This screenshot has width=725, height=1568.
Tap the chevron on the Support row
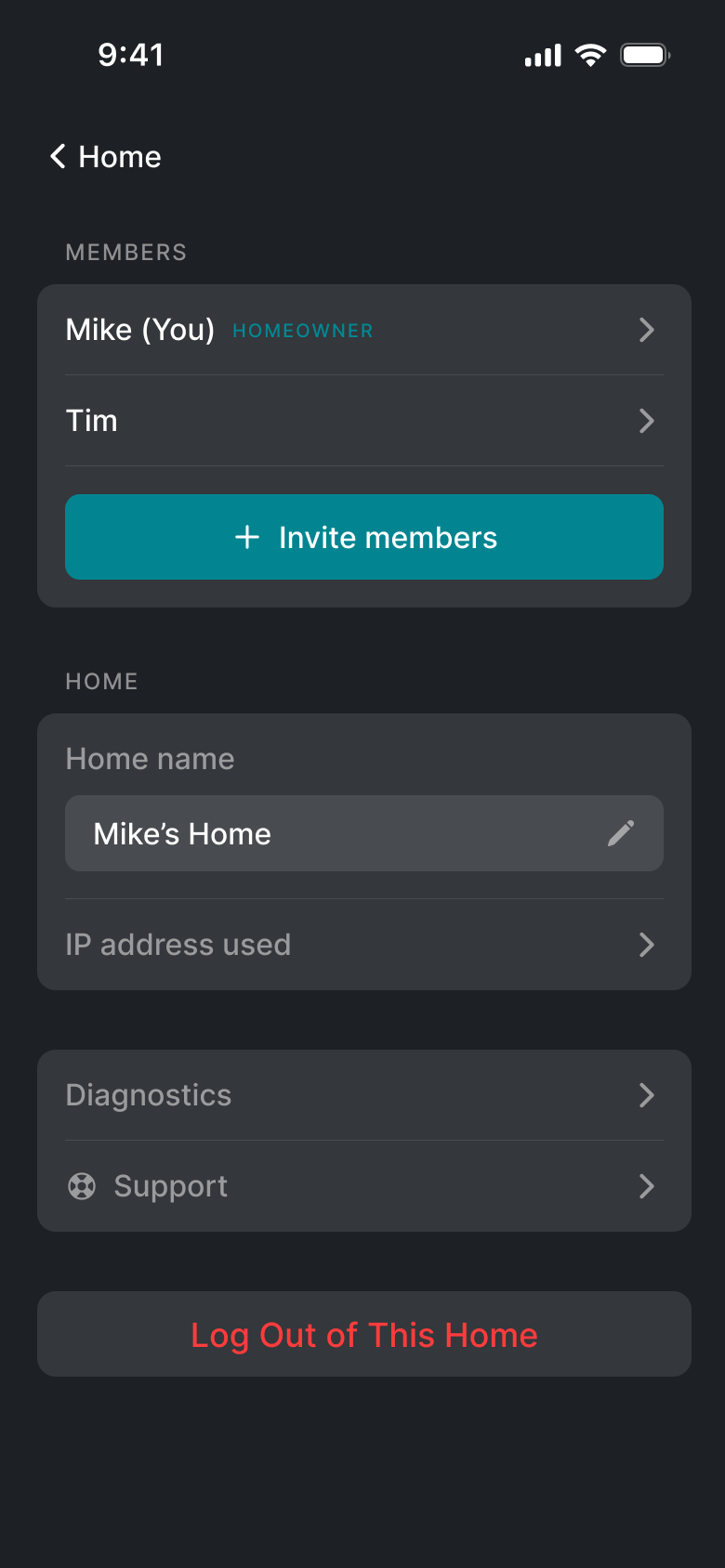coord(647,1186)
